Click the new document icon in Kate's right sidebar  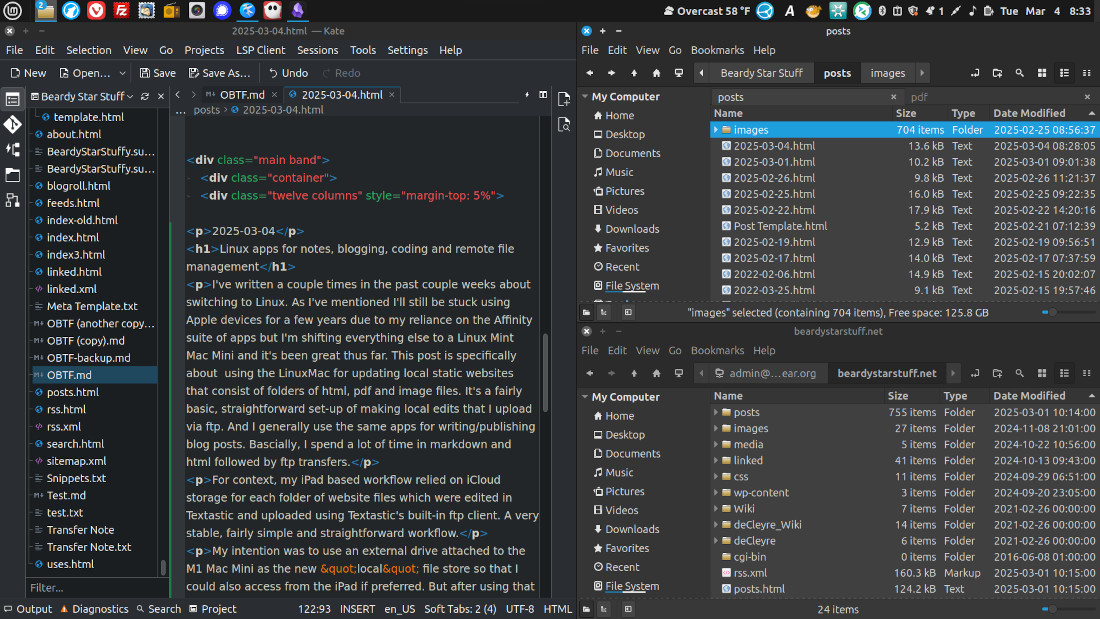pyautogui.click(x=562, y=96)
